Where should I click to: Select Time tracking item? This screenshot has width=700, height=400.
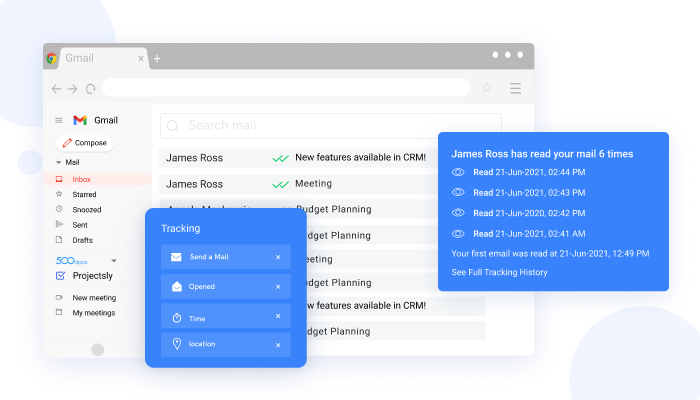point(226,316)
